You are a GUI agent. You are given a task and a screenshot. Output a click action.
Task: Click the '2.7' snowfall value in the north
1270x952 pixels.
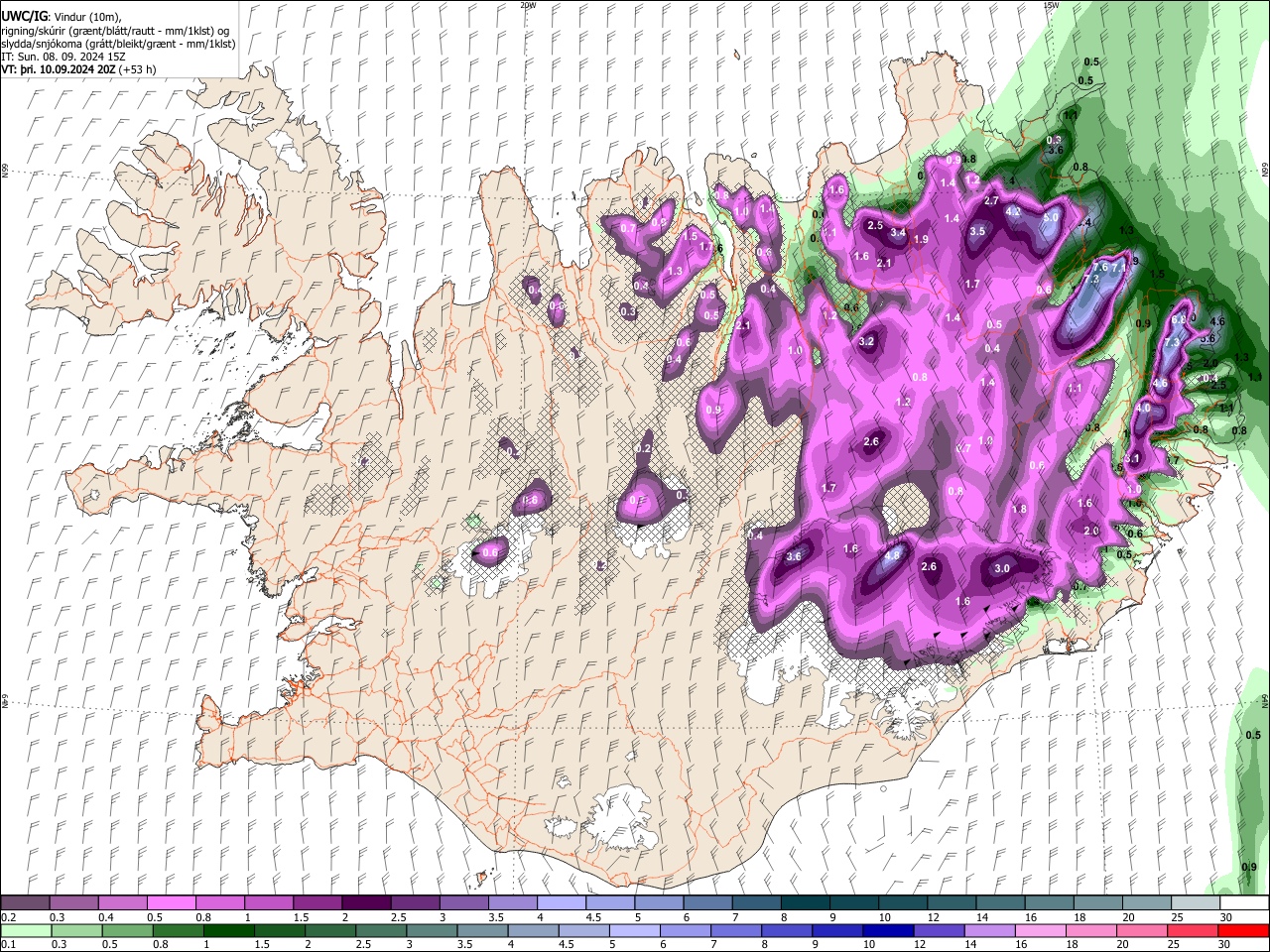991,200
